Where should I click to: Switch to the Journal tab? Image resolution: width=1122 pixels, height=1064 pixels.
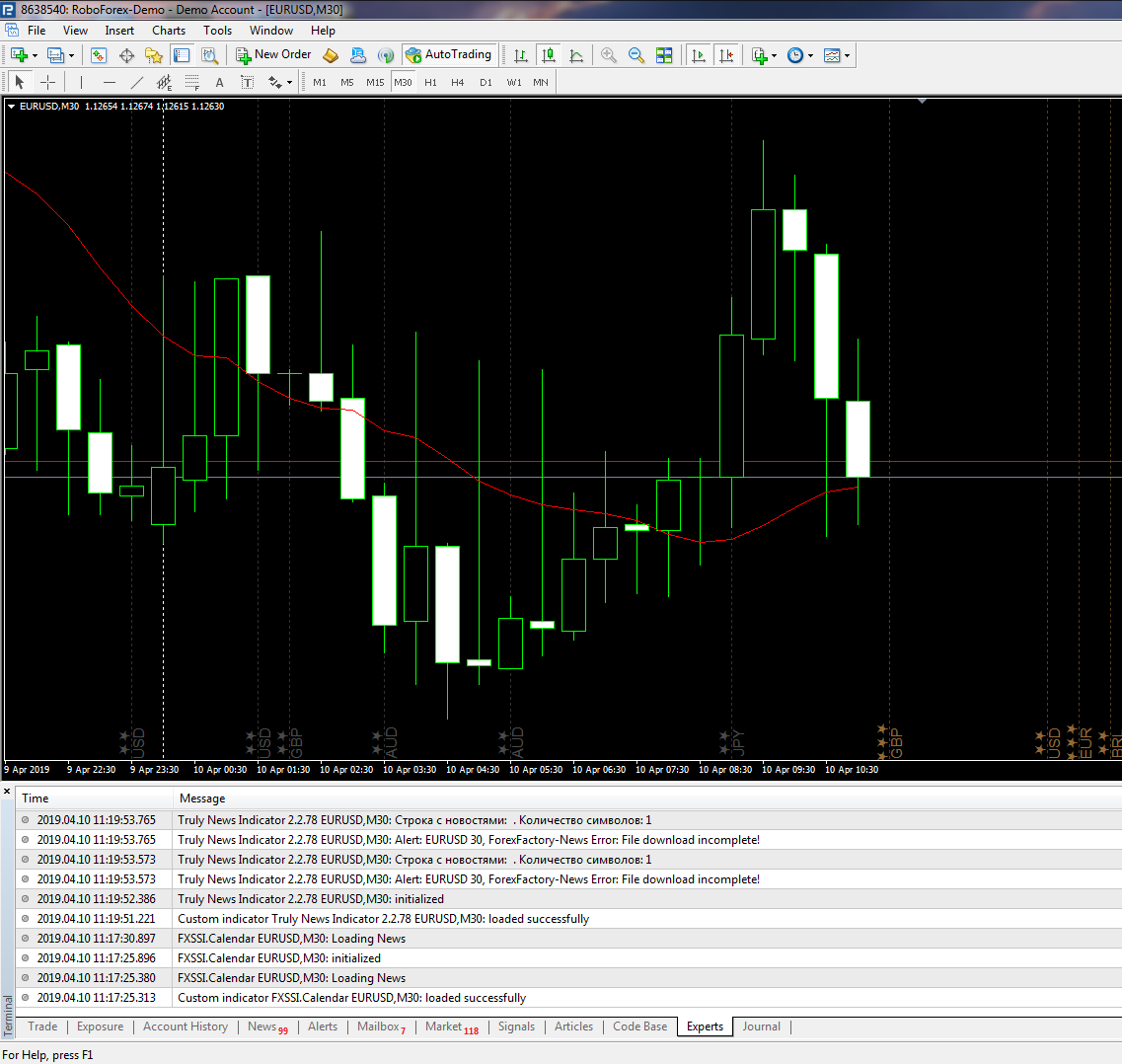click(762, 1026)
